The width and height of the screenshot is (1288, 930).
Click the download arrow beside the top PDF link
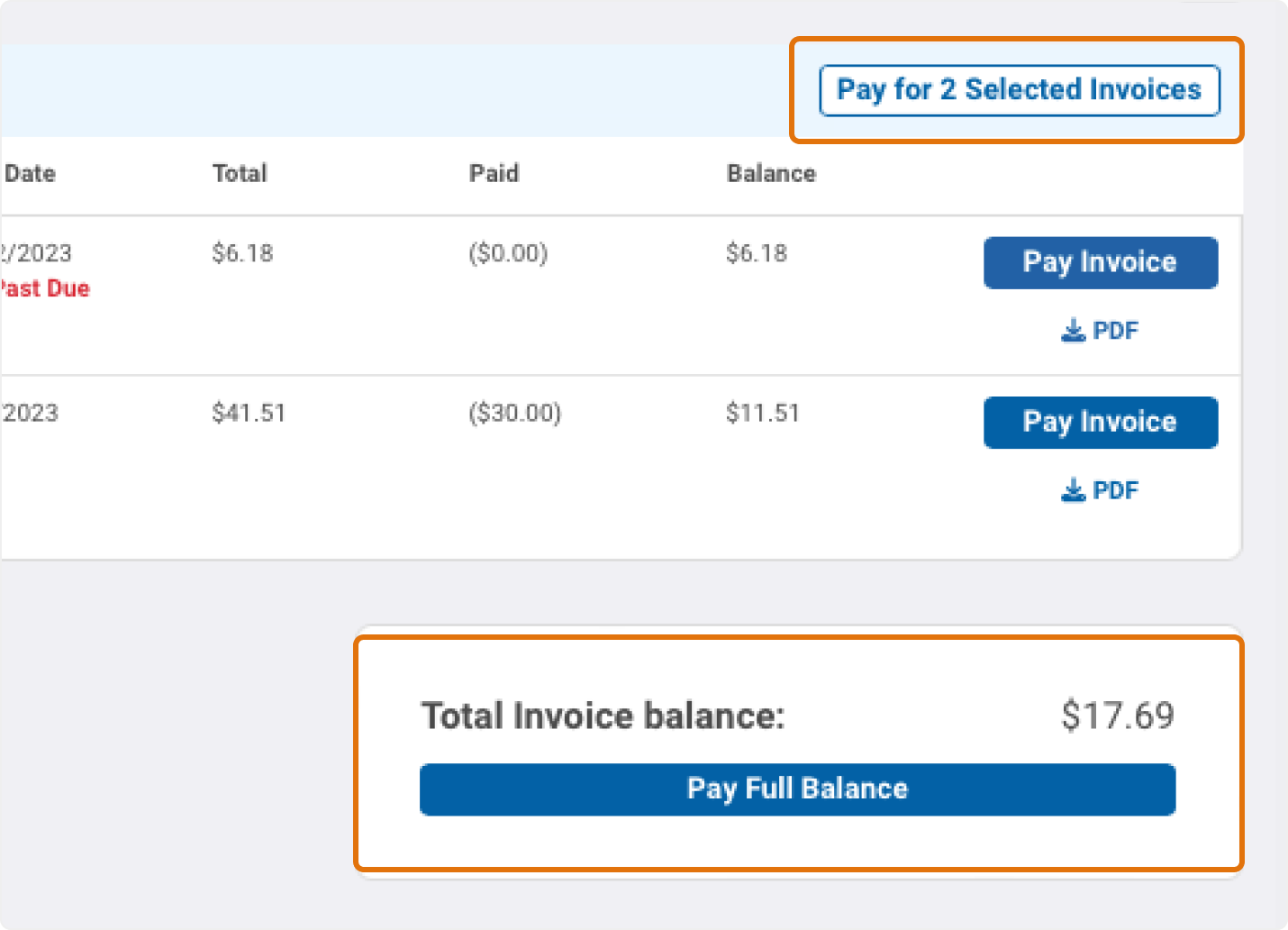1072,331
